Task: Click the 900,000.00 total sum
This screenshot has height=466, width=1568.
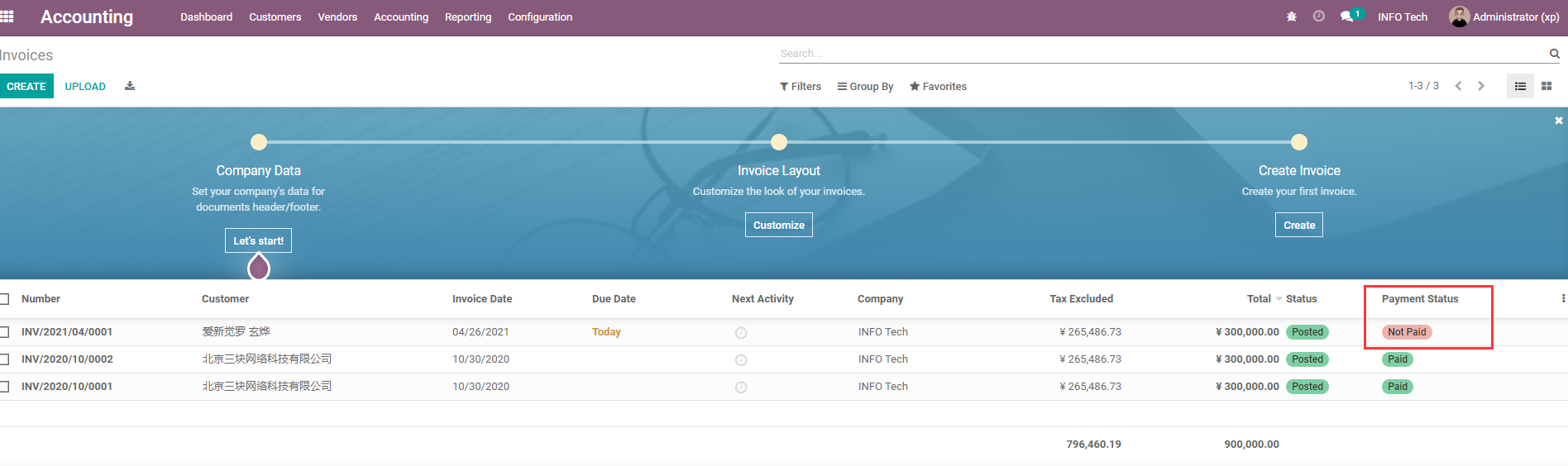Action: click(1251, 445)
